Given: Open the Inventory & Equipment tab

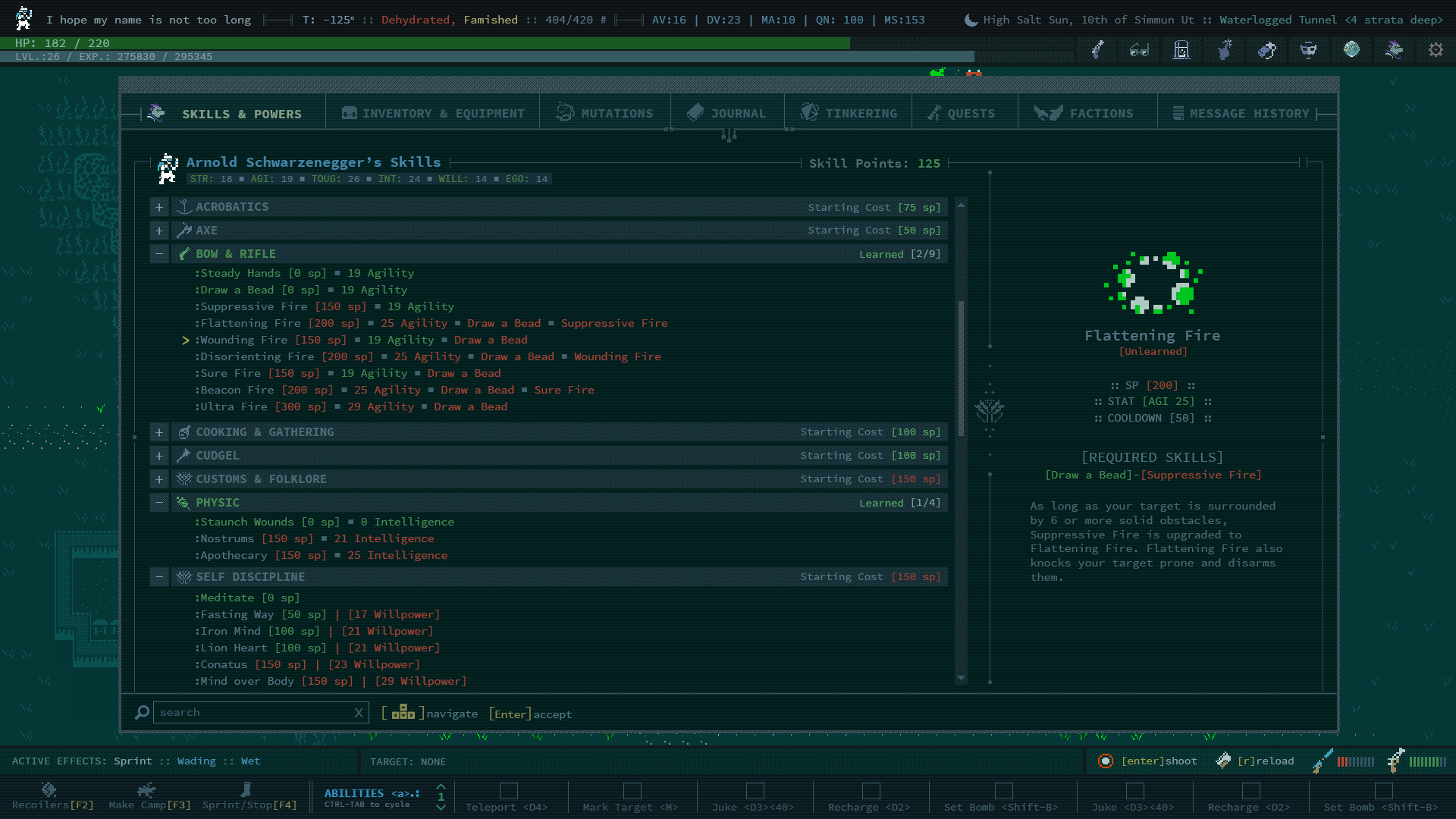Looking at the screenshot, I should point(433,113).
